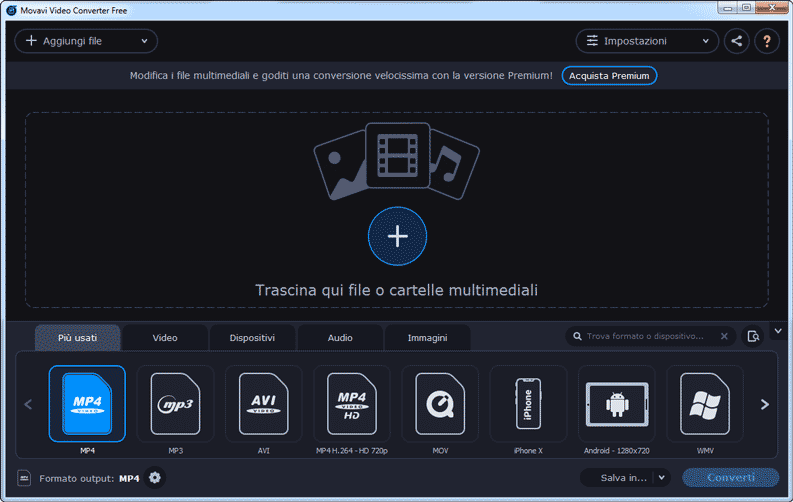Expand the Salva in dropdown arrow

point(662,478)
